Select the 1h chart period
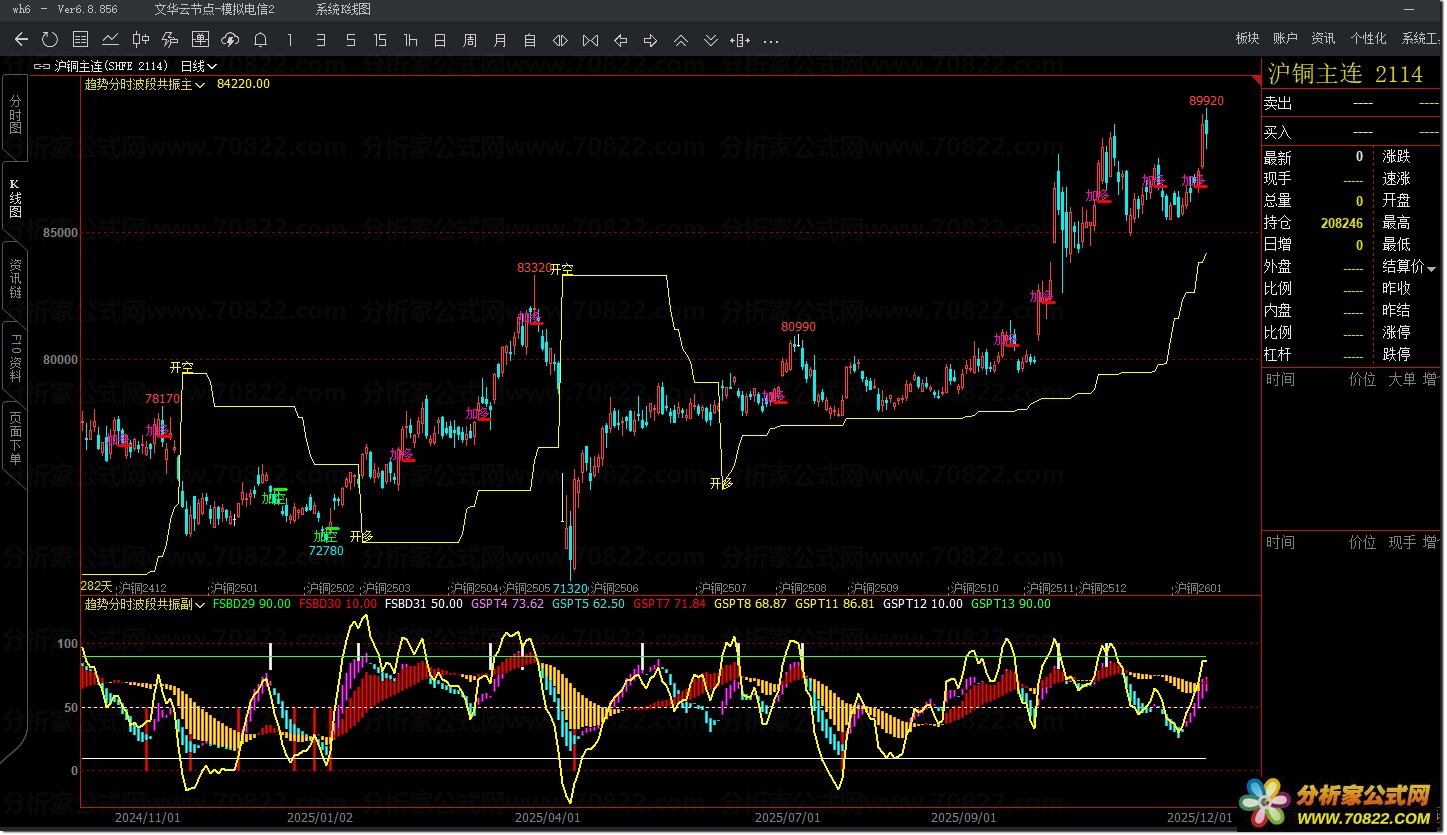Screen dimensions: 1447x835 [x=410, y=40]
